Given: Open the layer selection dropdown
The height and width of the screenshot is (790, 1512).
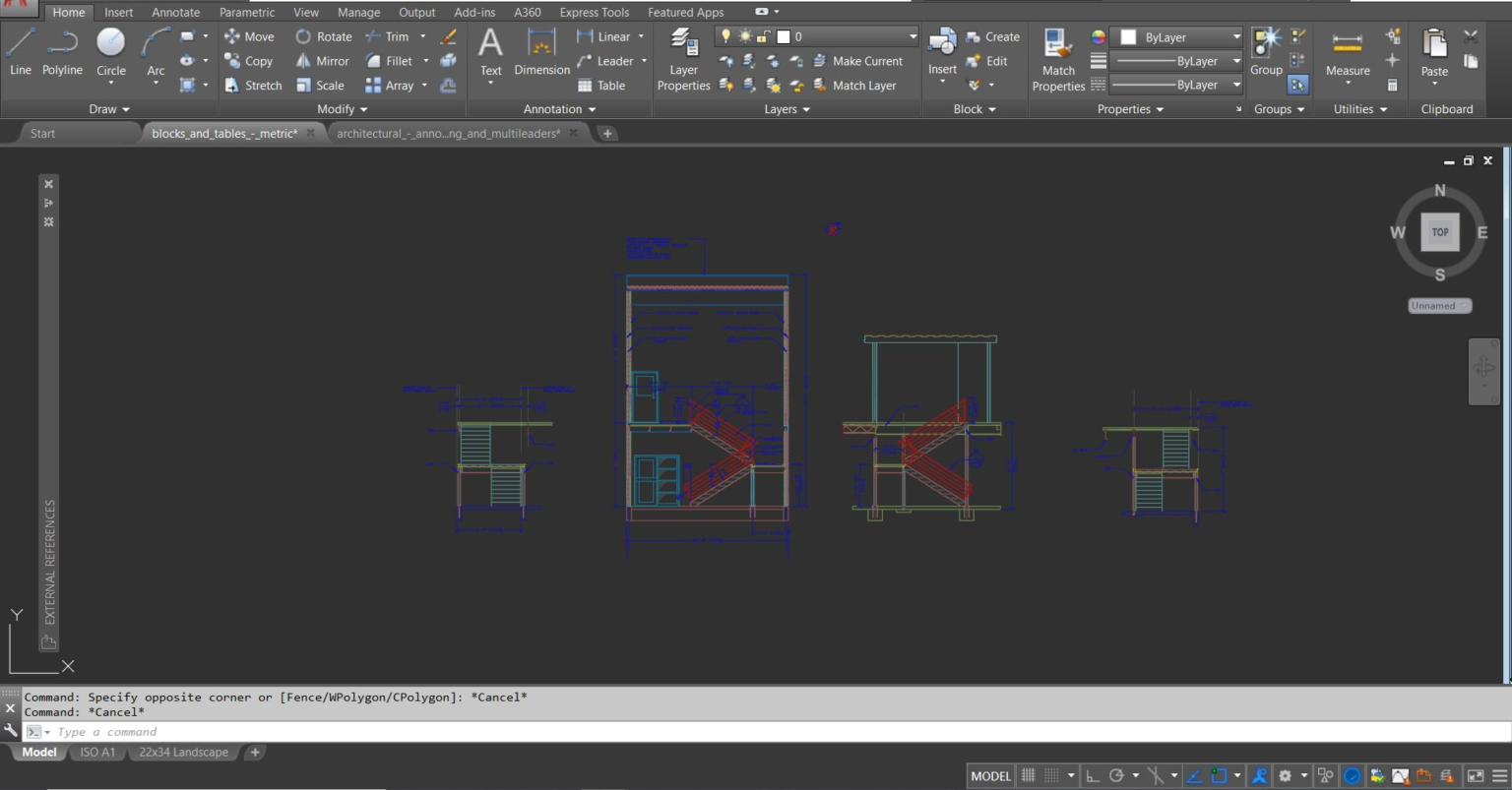Looking at the screenshot, I should pyautogui.click(x=913, y=36).
